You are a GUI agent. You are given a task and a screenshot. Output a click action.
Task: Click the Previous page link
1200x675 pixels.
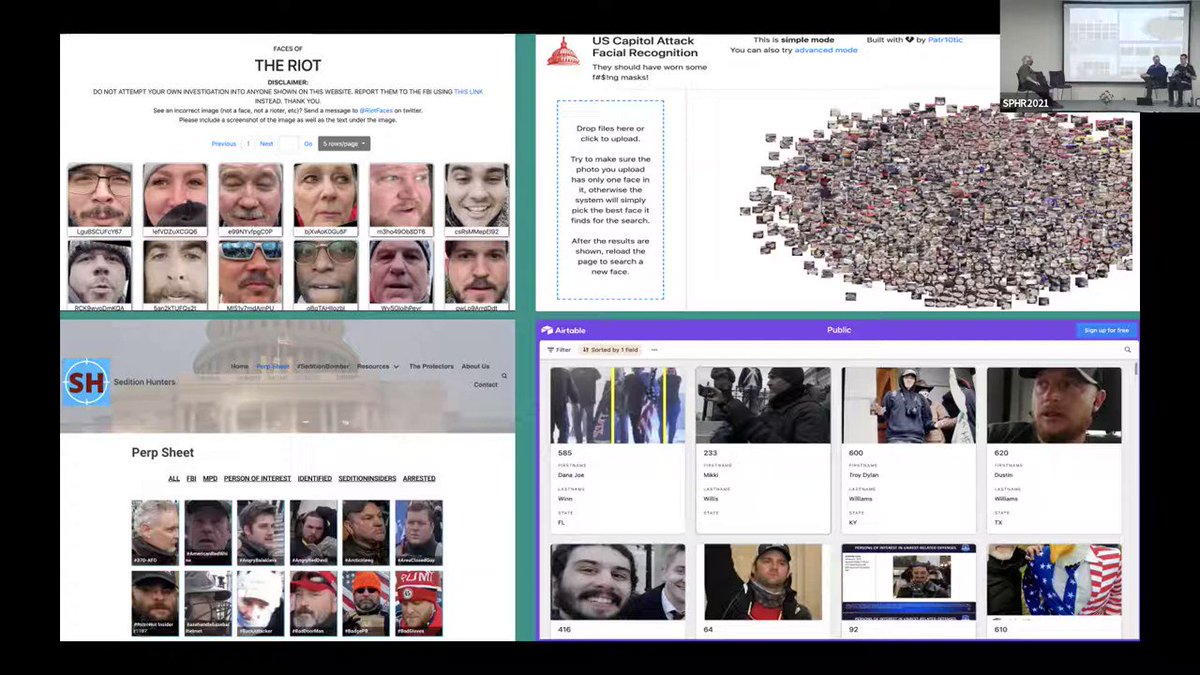click(224, 144)
